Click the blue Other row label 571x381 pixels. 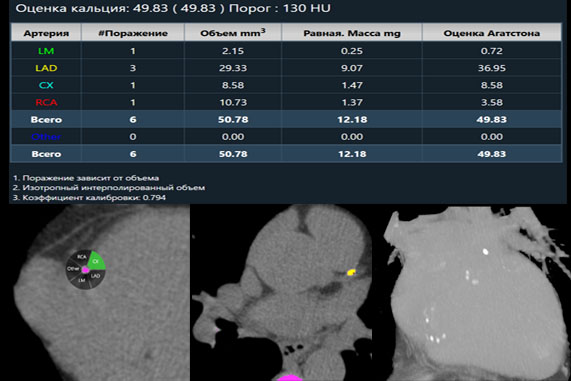[46, 137]
